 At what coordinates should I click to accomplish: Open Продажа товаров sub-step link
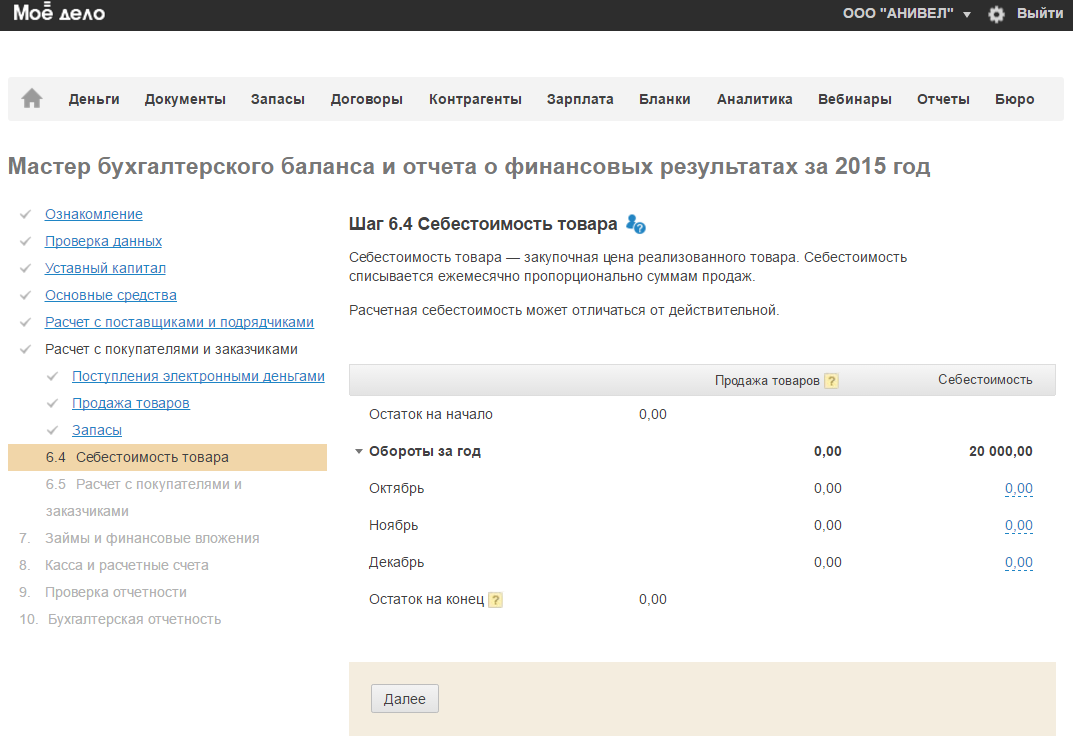click(x=131, y=403)
